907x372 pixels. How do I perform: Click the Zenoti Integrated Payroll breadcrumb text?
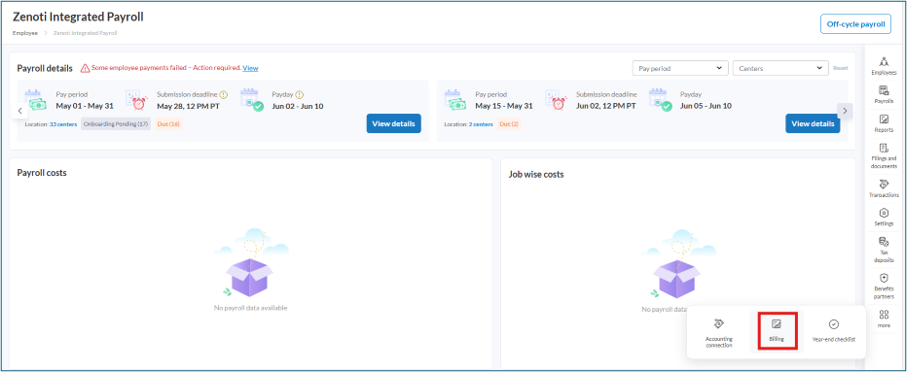pos(85,33)
